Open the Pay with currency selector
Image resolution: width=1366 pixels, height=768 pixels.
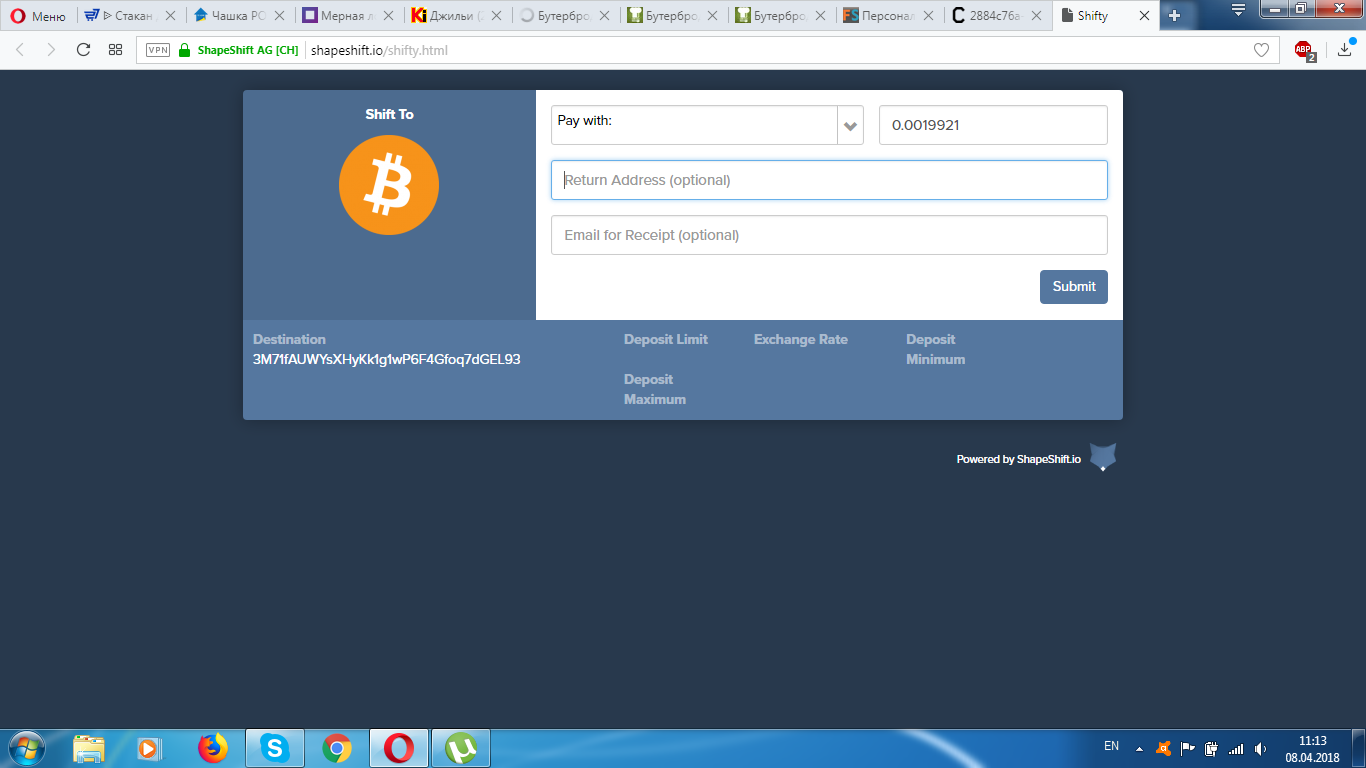[694, 126]
